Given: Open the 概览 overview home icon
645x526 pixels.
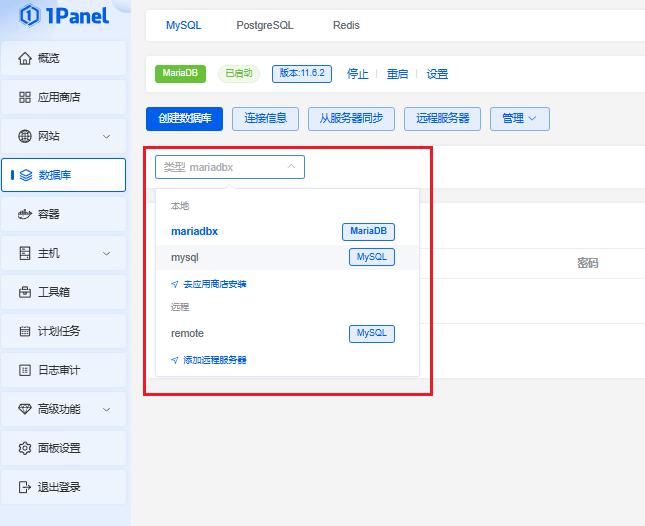Looking at the screenshot, I should point(25,58).
